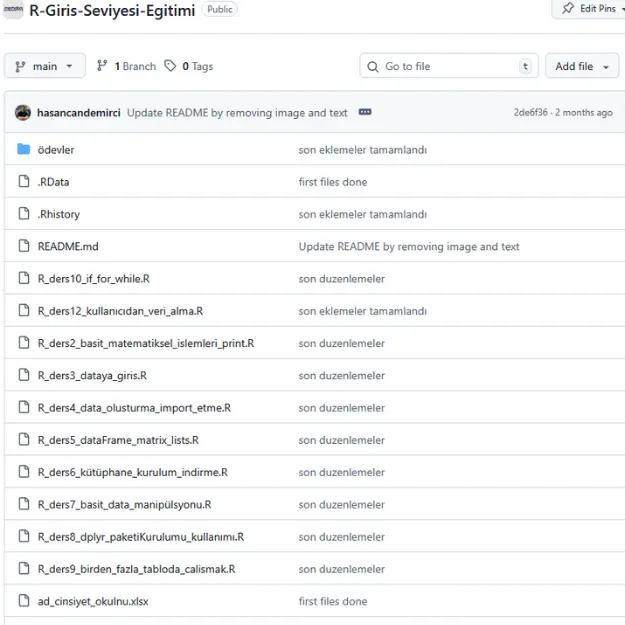Screen dimensions: 625x625
Task: Open latest commit message 'Update README by removing image and text' in header
Action: point(237,113)
